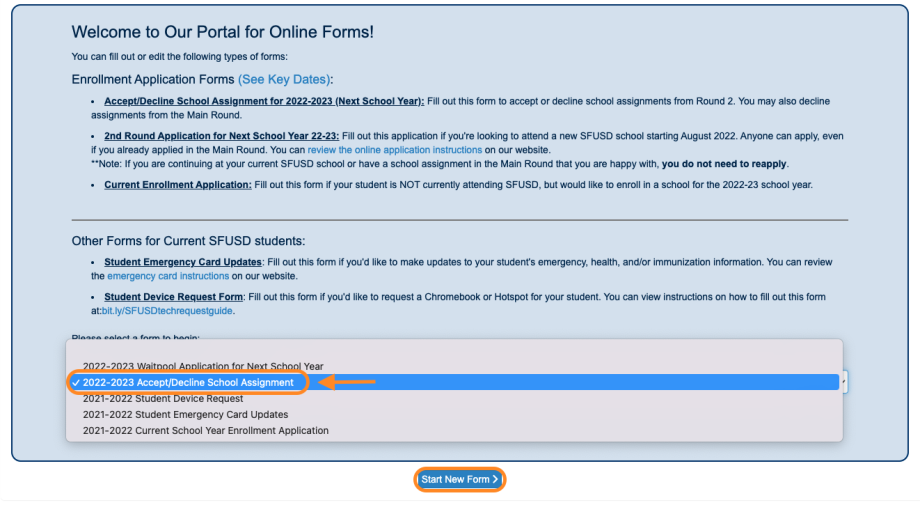Choose 2021-2022 Current School Year Enrollment Application
This screenshot has width=920, height=505.
tap(205, 430)
